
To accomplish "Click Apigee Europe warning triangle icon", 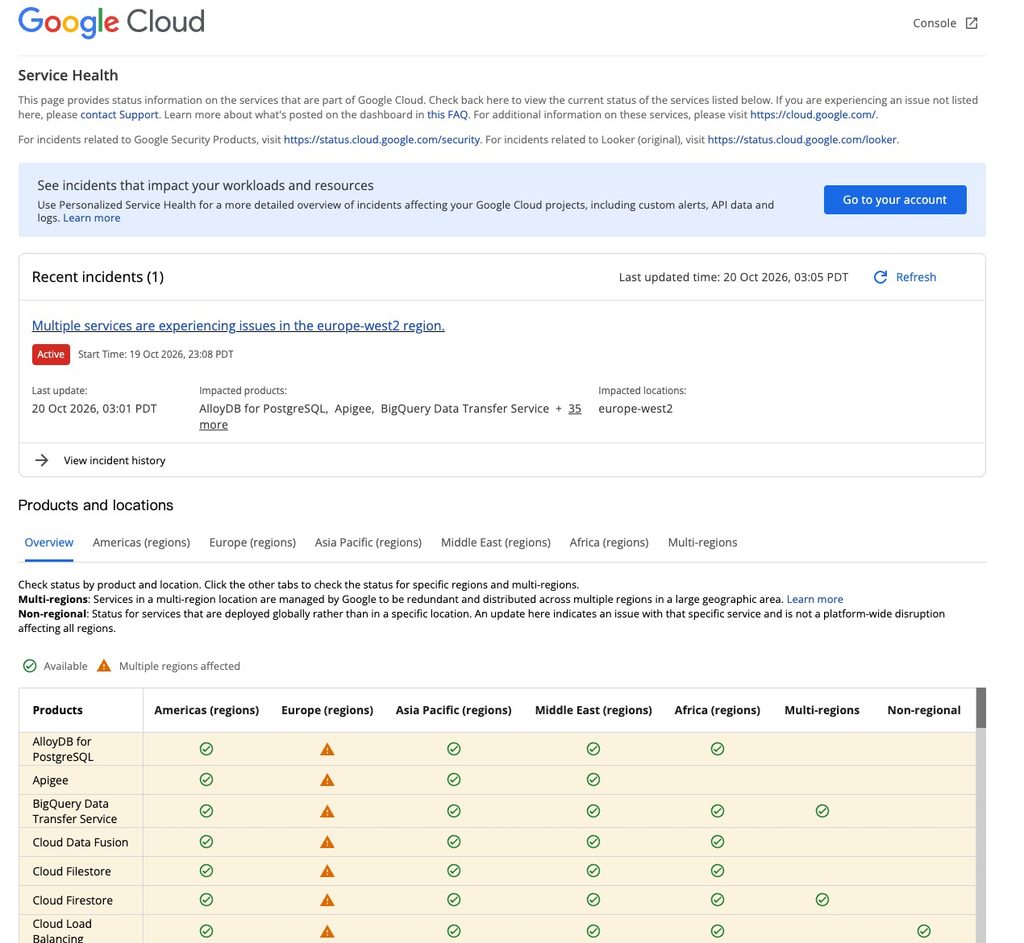I will pyautogui.click(x=327, y=780).
